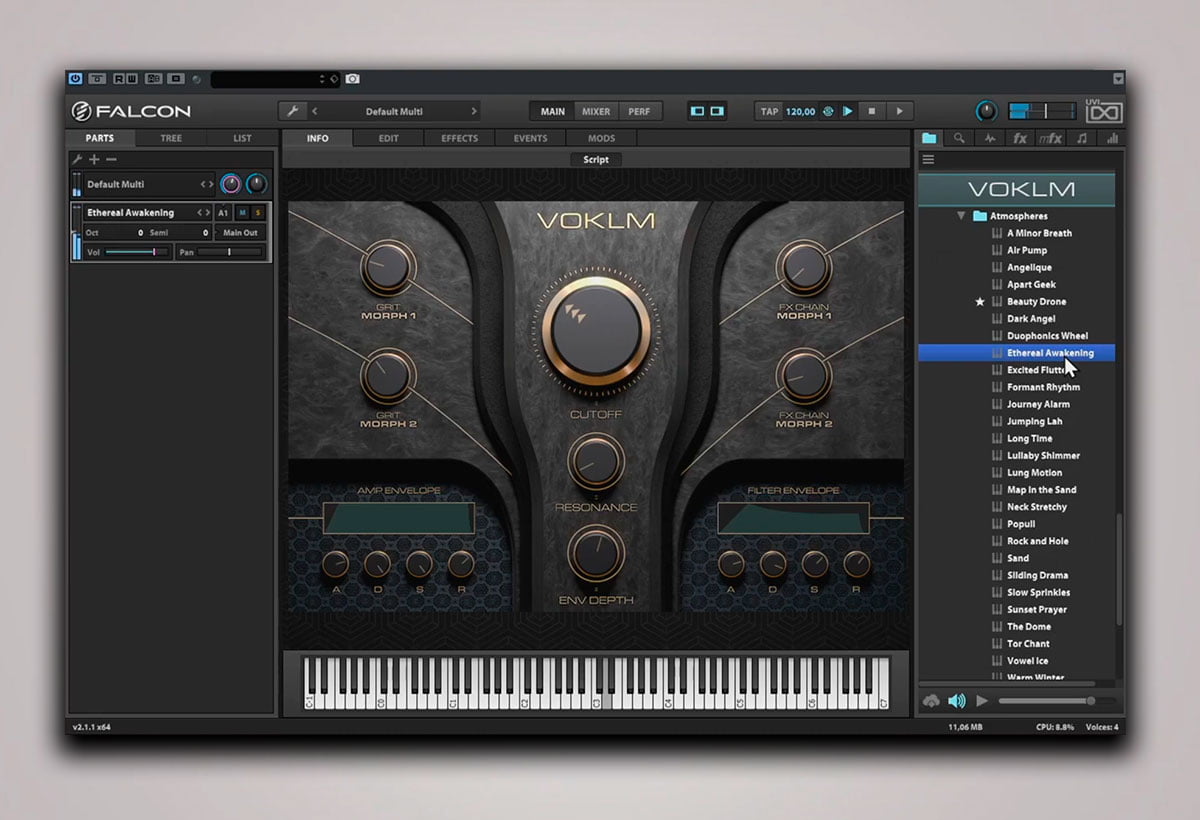Click the grey transport play button
This screenshot has width=1200, height=820.
tap(899, 111)
